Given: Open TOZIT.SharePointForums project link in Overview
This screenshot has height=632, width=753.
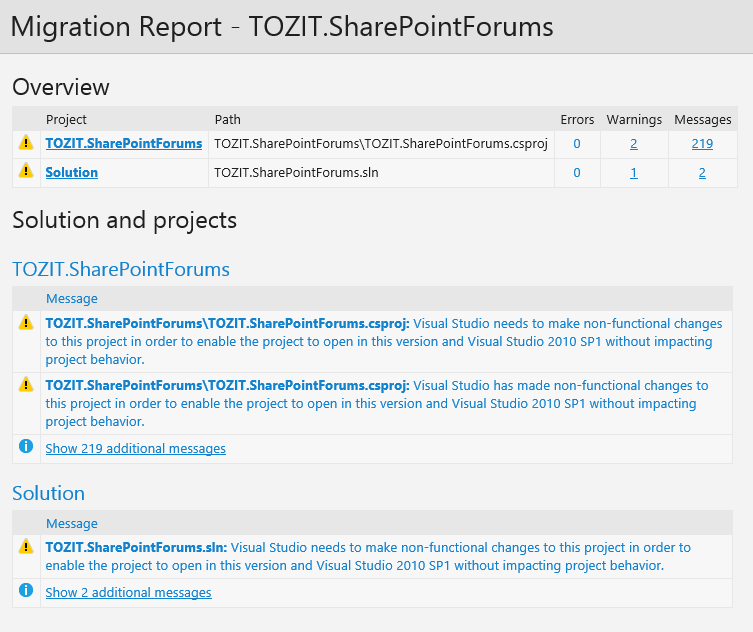Looking at the screenshot, I should 124,144.
